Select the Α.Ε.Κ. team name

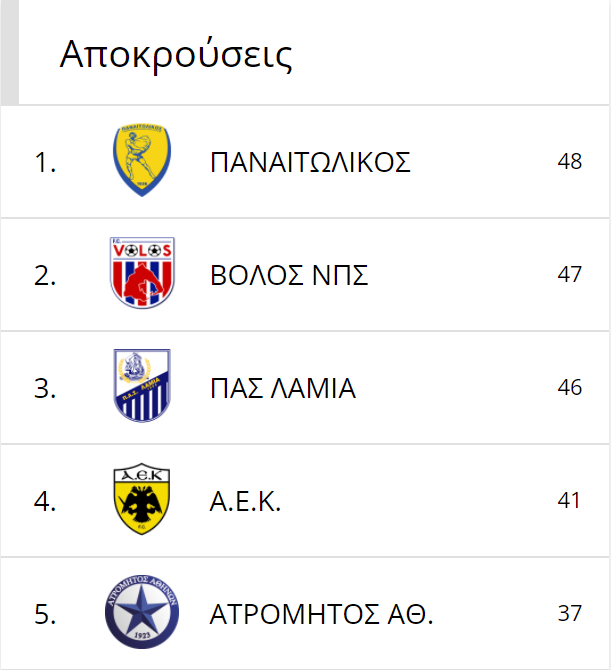point(245,501)
